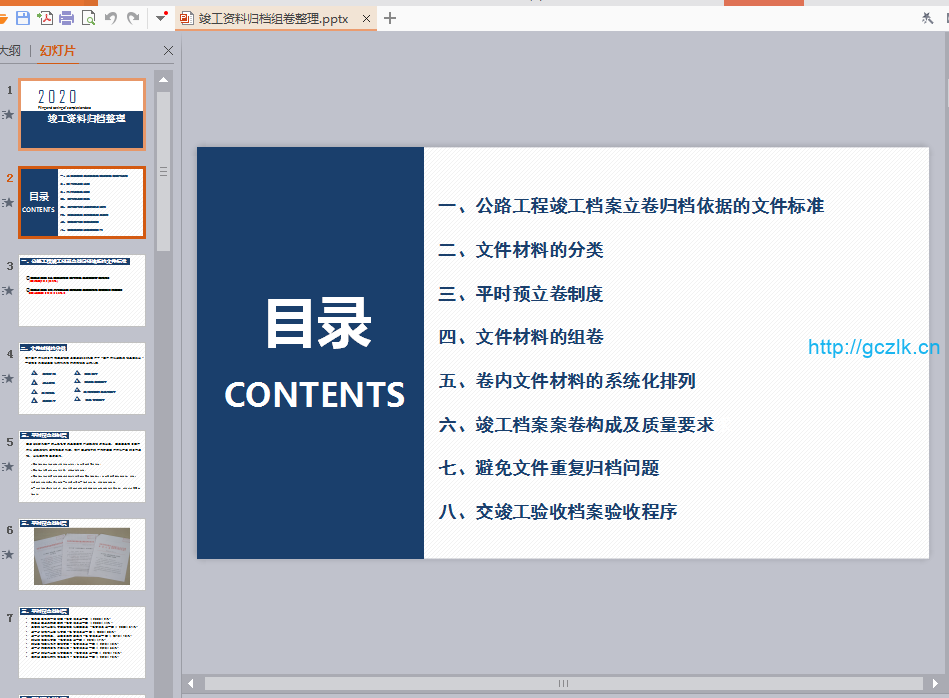Click the animation star beside slide 4

tap(8, 379)
